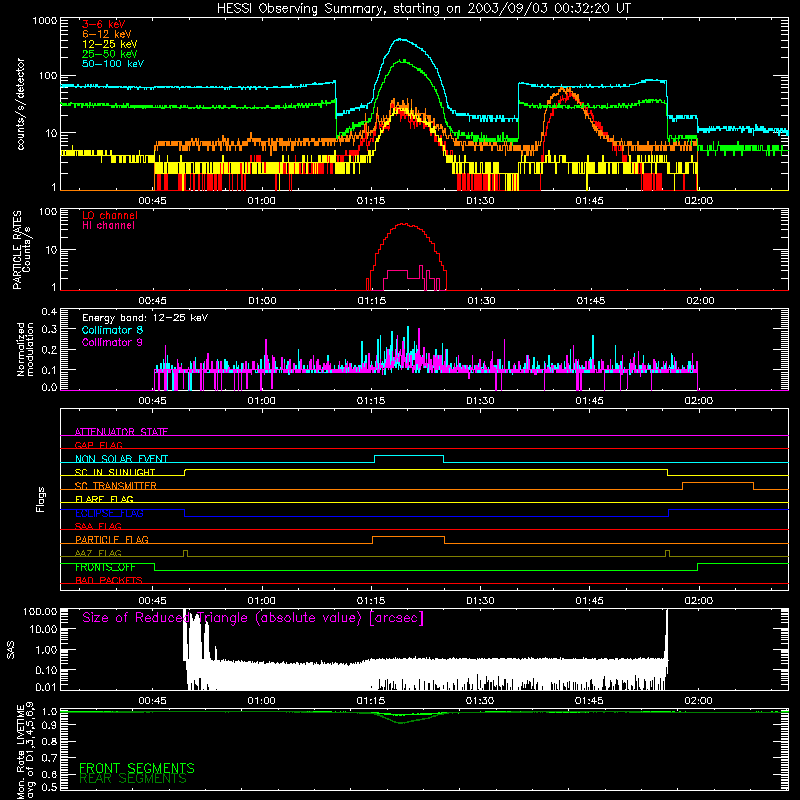Click the FRONT SEGMENTS legend label
The image size is (800, 800).
[137, 768]
